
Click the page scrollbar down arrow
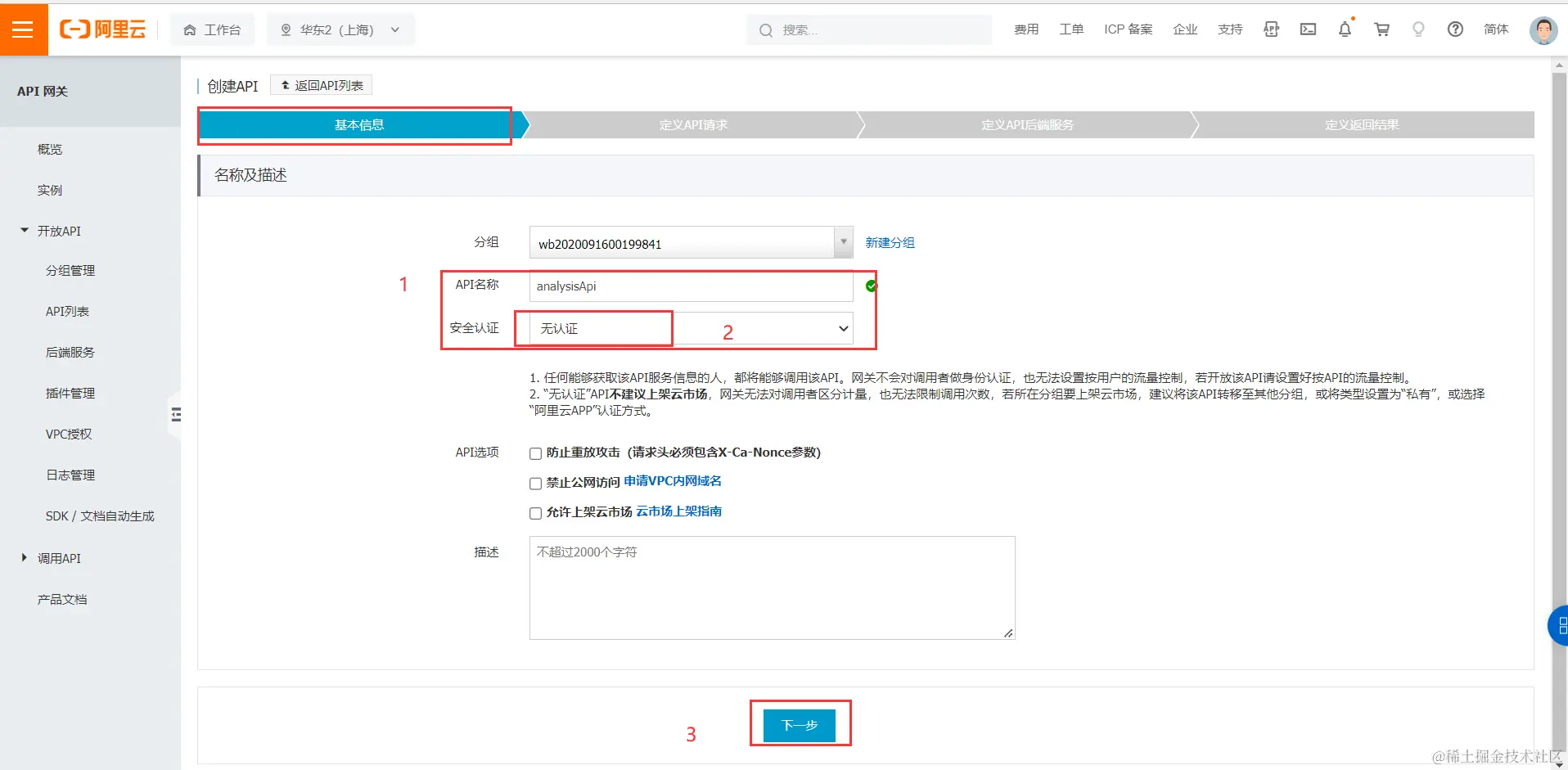click(x=1558, y=763)
